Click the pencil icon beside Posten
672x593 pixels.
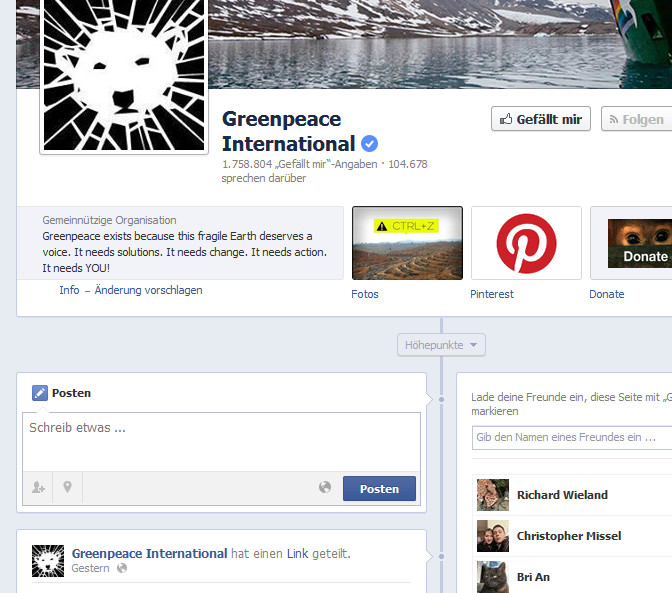(x=40, y=393)
